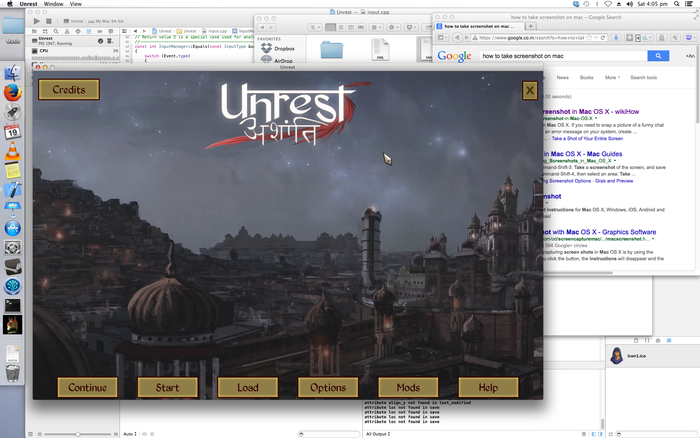This screenshot has height=438, width=700.
Task: Click the Continue button in the game menu
Action: click(88, 388)
